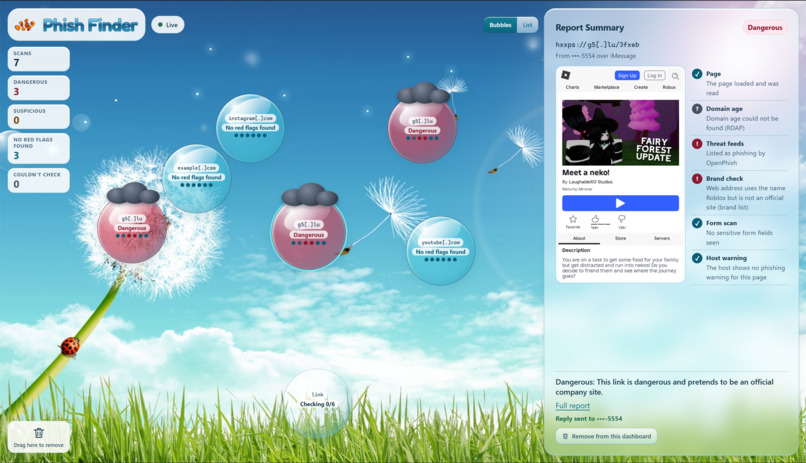Click Remove from this dashboard button
The image size is (806, 463).
click(606, 436)
